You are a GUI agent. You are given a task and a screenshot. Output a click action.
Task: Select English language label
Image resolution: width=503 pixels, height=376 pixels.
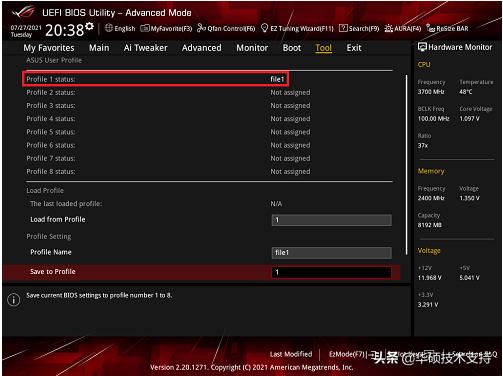125,29
